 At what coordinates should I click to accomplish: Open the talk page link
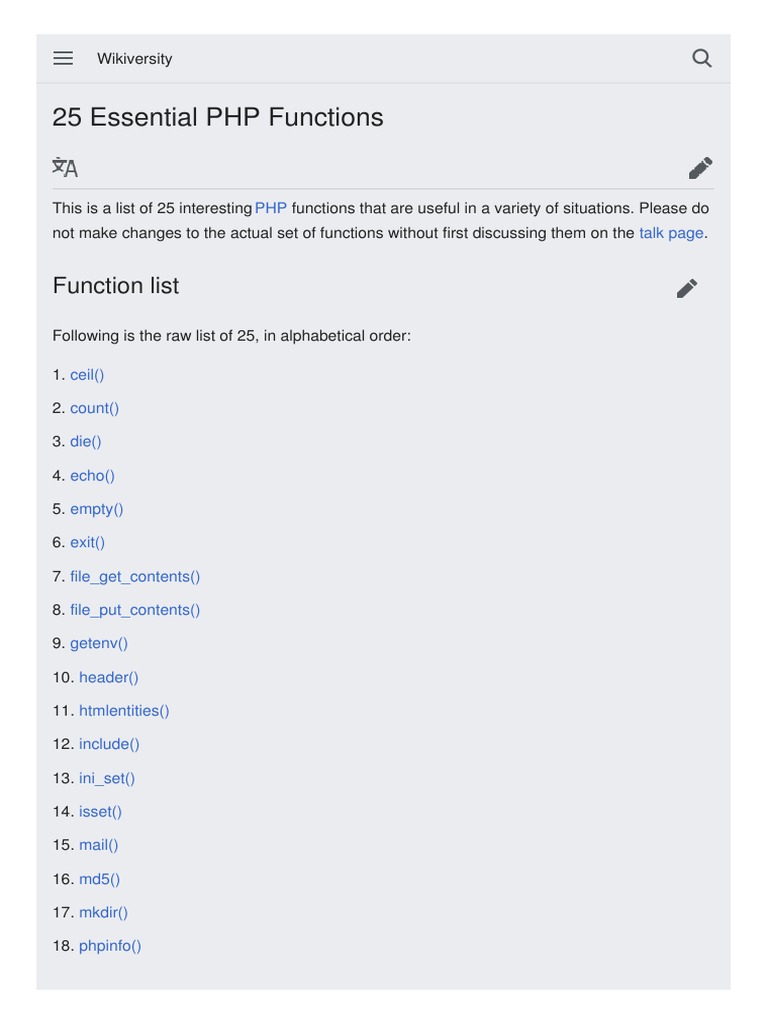pos(671,233)
